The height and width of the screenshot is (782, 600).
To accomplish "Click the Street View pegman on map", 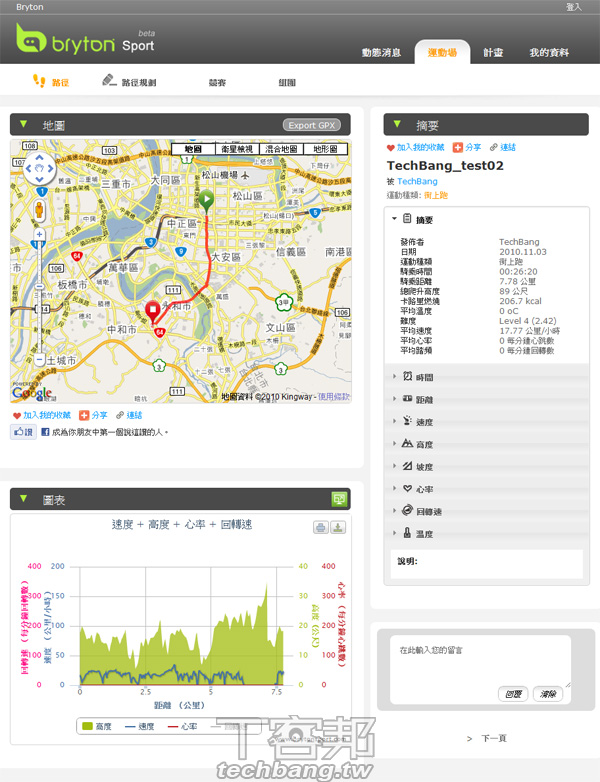I will tap(39, 210).
